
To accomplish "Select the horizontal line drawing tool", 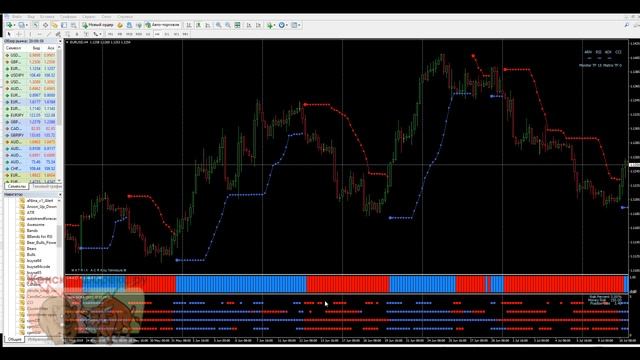I will coord(40,34).
